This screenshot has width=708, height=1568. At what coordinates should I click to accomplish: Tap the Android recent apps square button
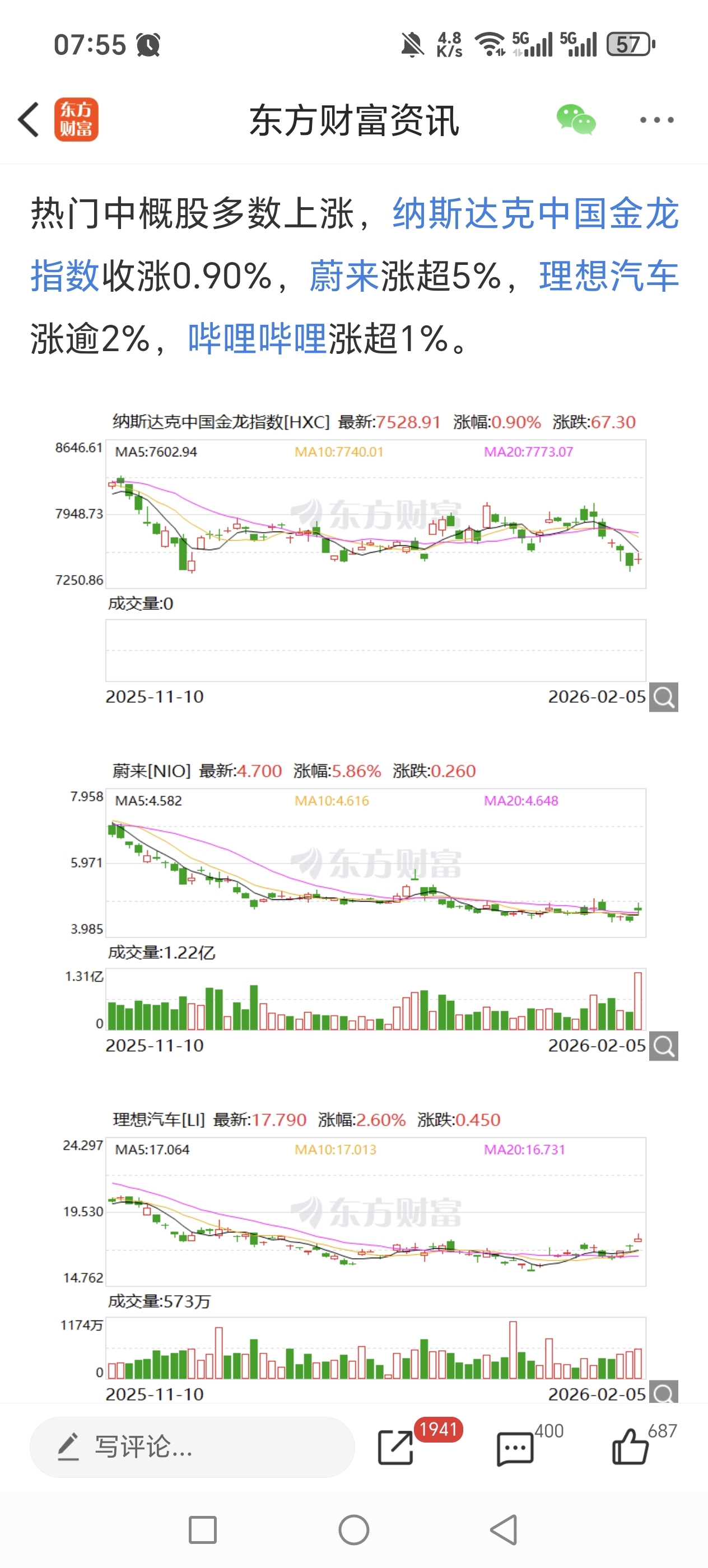click(x=203, y=1530)
